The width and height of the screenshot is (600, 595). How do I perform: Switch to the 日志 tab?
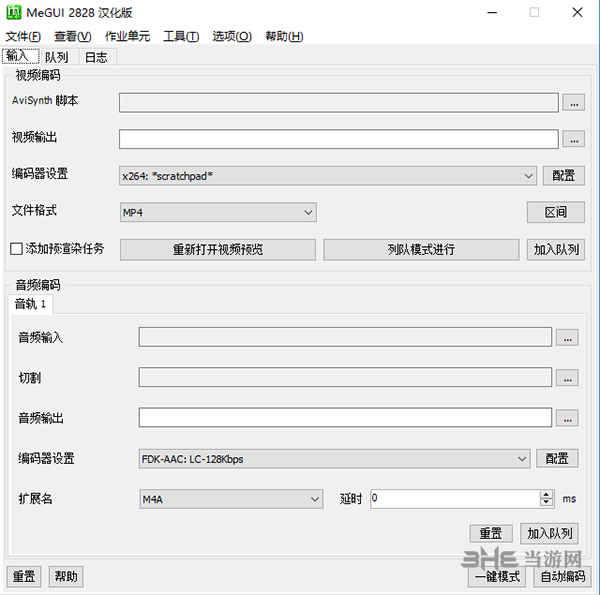[96, 57]
